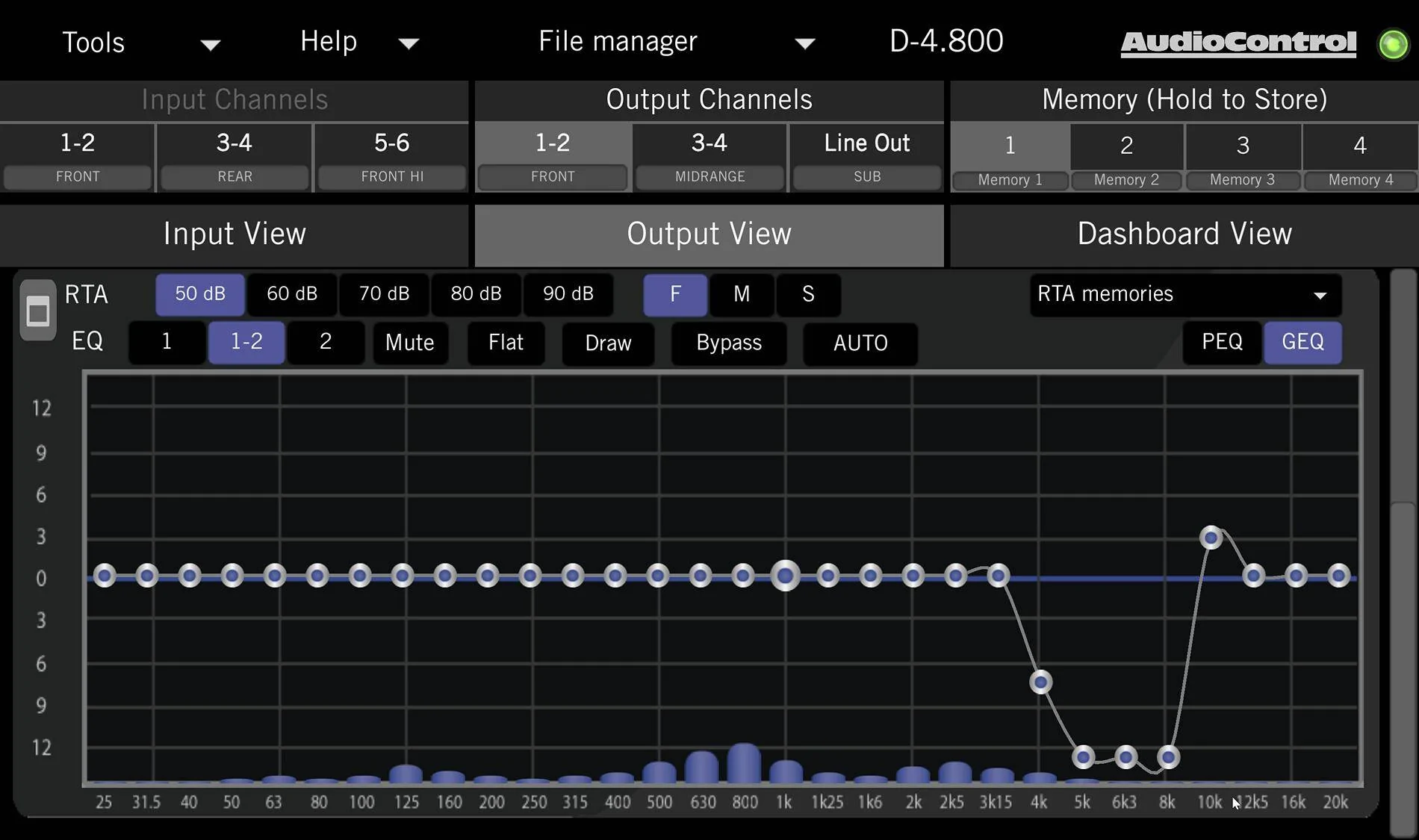Set RTA range to 50 dB
Image resolution: width=1419 pixels, height=840 pixels.
tap(200, 294)
